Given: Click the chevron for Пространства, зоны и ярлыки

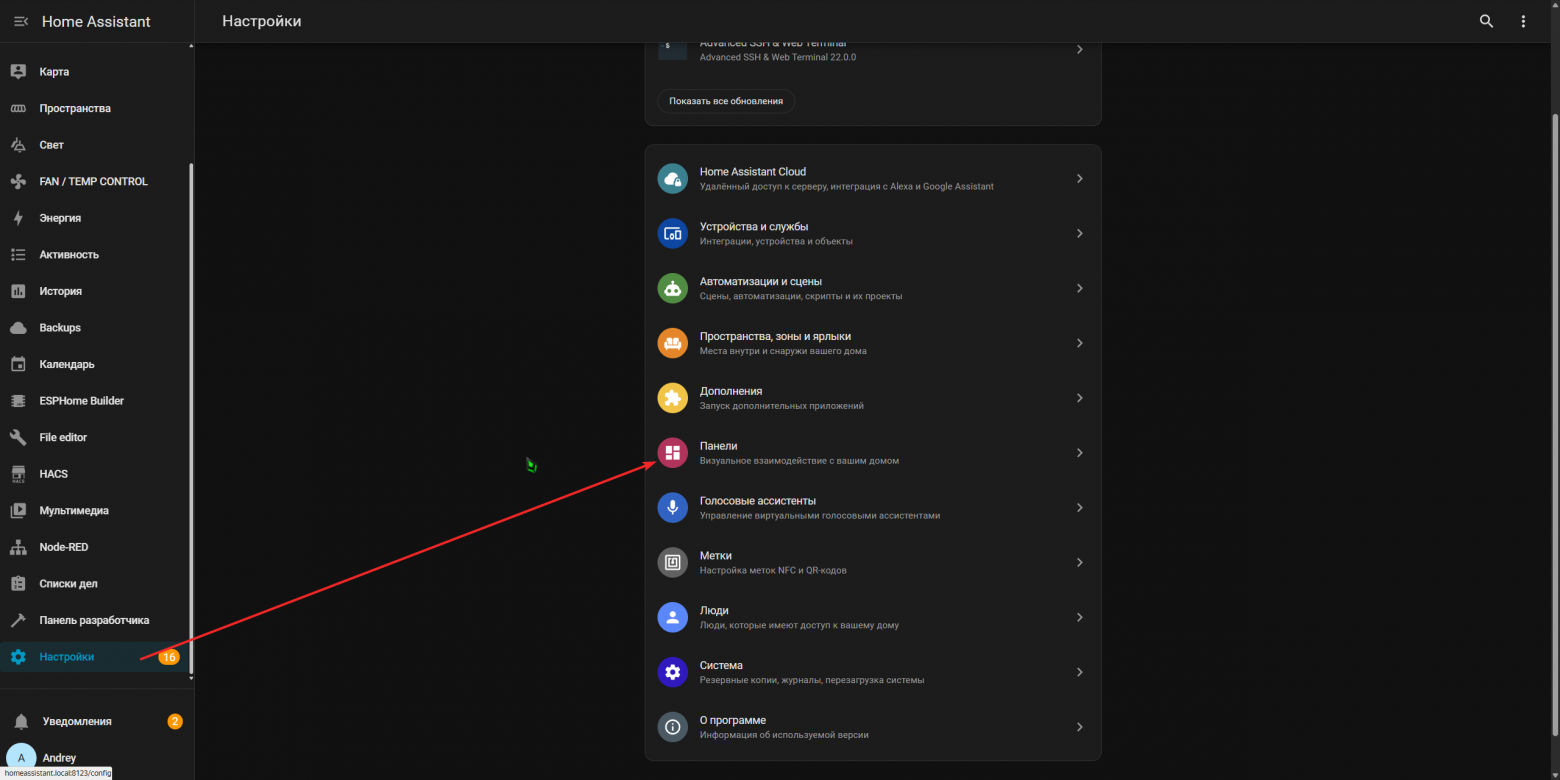Looking at the screenshot, I should pos(1079,343).
